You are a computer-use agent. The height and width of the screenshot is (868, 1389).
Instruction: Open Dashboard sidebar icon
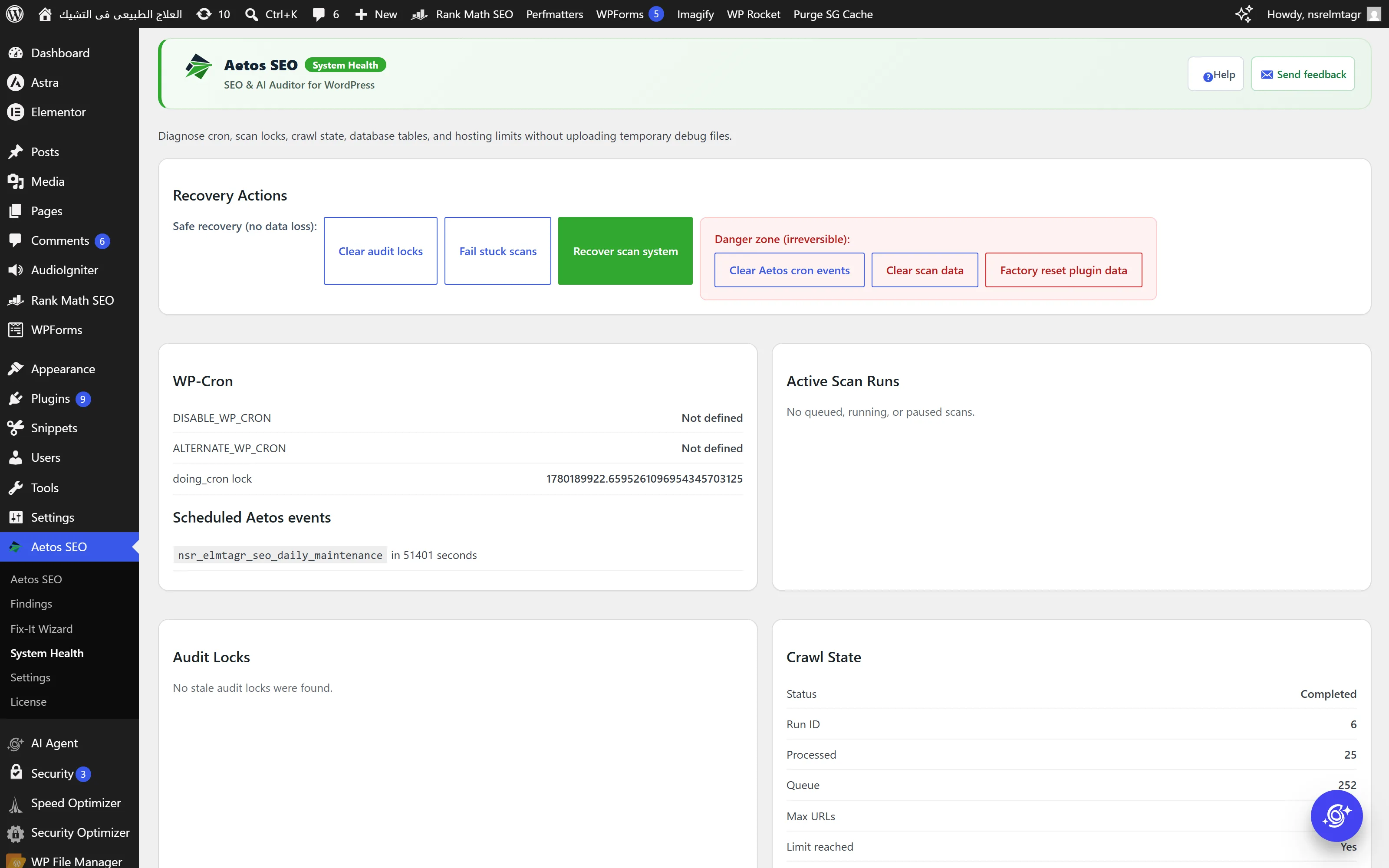click(16, 53)
